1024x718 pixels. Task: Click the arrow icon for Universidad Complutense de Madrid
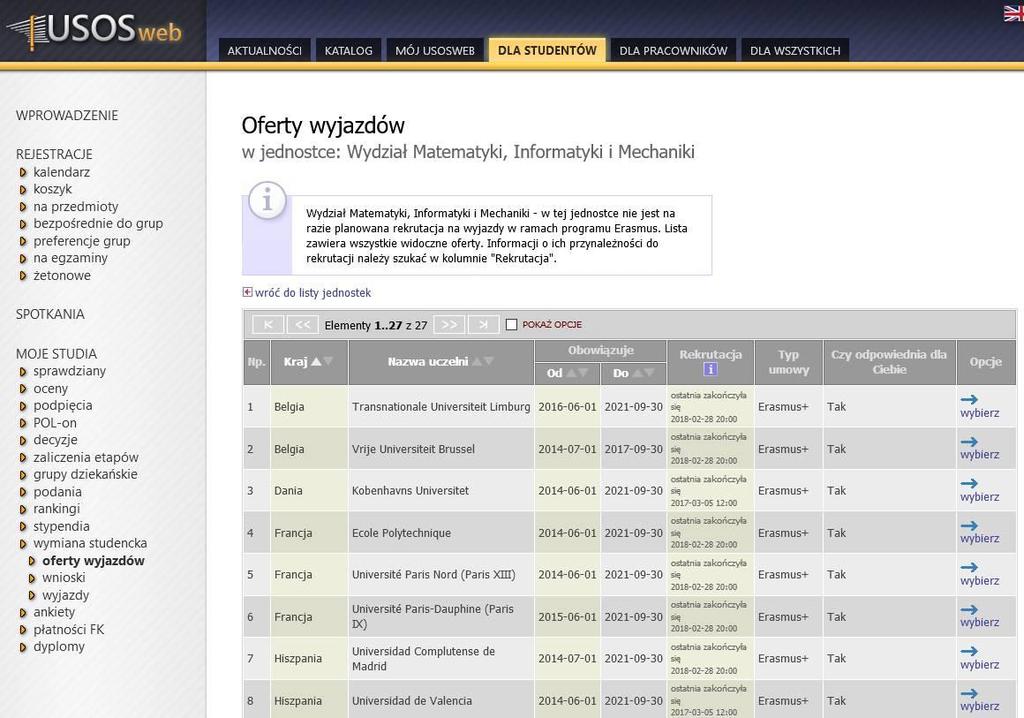point(969,651)
